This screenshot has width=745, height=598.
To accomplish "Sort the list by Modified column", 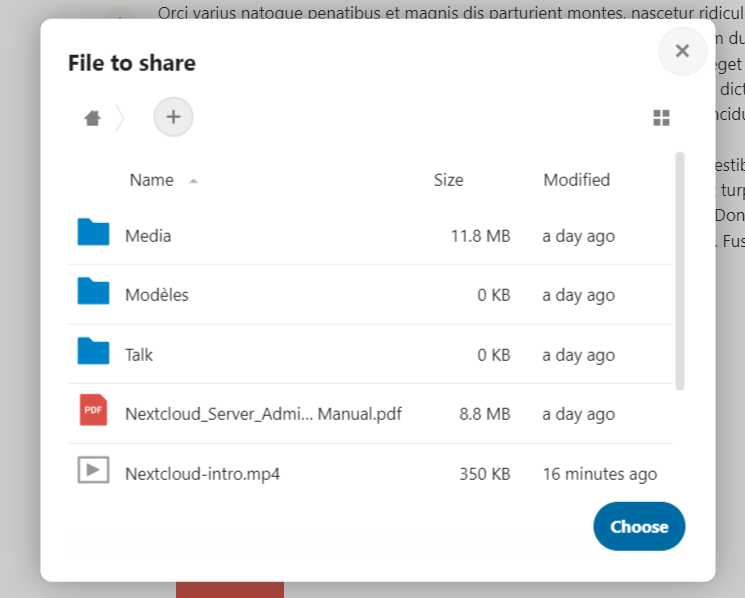I will [576, 180].
